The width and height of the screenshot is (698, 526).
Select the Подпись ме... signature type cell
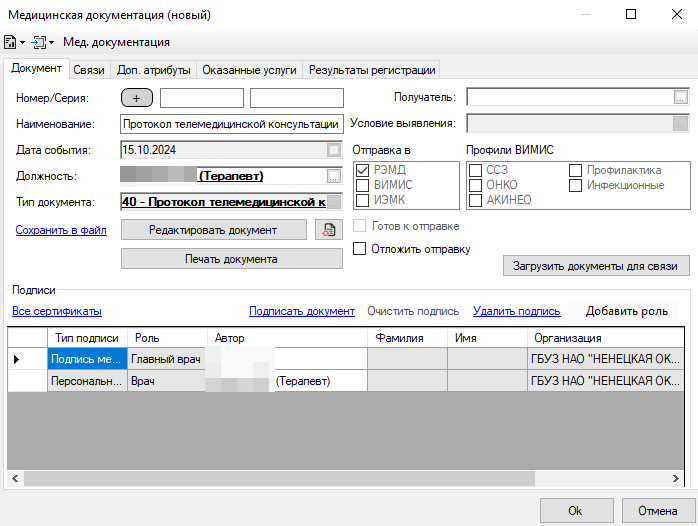(x=87, y=359)
